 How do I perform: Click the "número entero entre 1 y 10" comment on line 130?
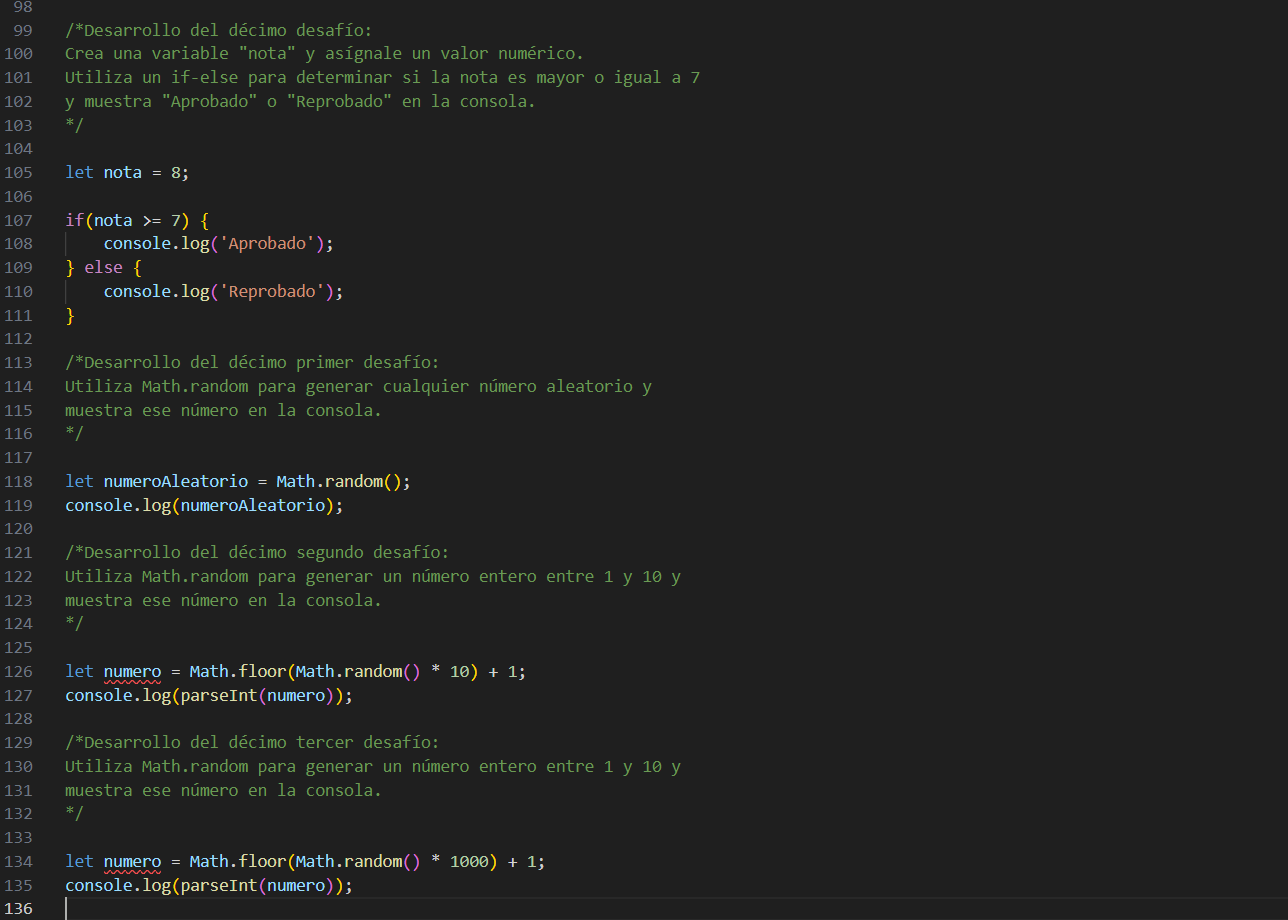point(372,766)
